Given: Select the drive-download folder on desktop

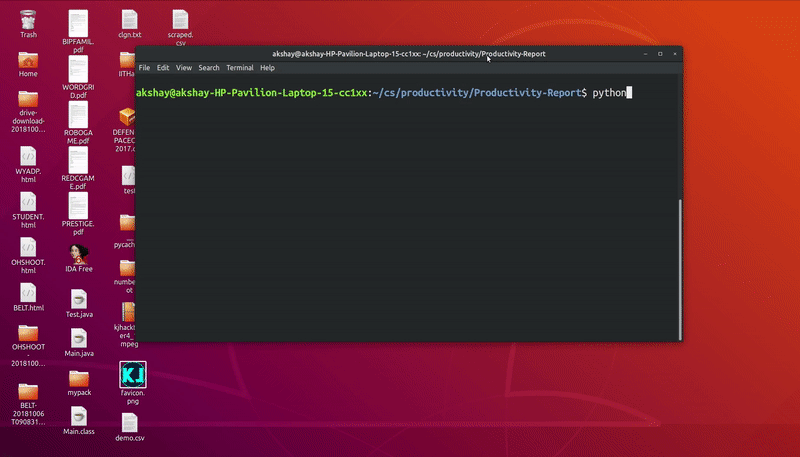Looking at the screenshot, I should pos(28,99).
